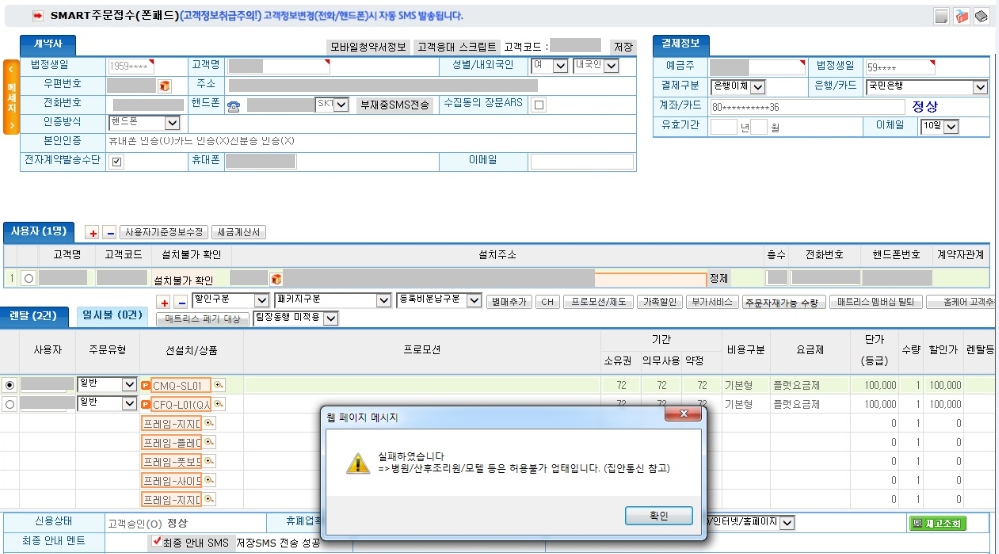
Task: Open the SKT carrier dropdown
Action: pos(332,104)
